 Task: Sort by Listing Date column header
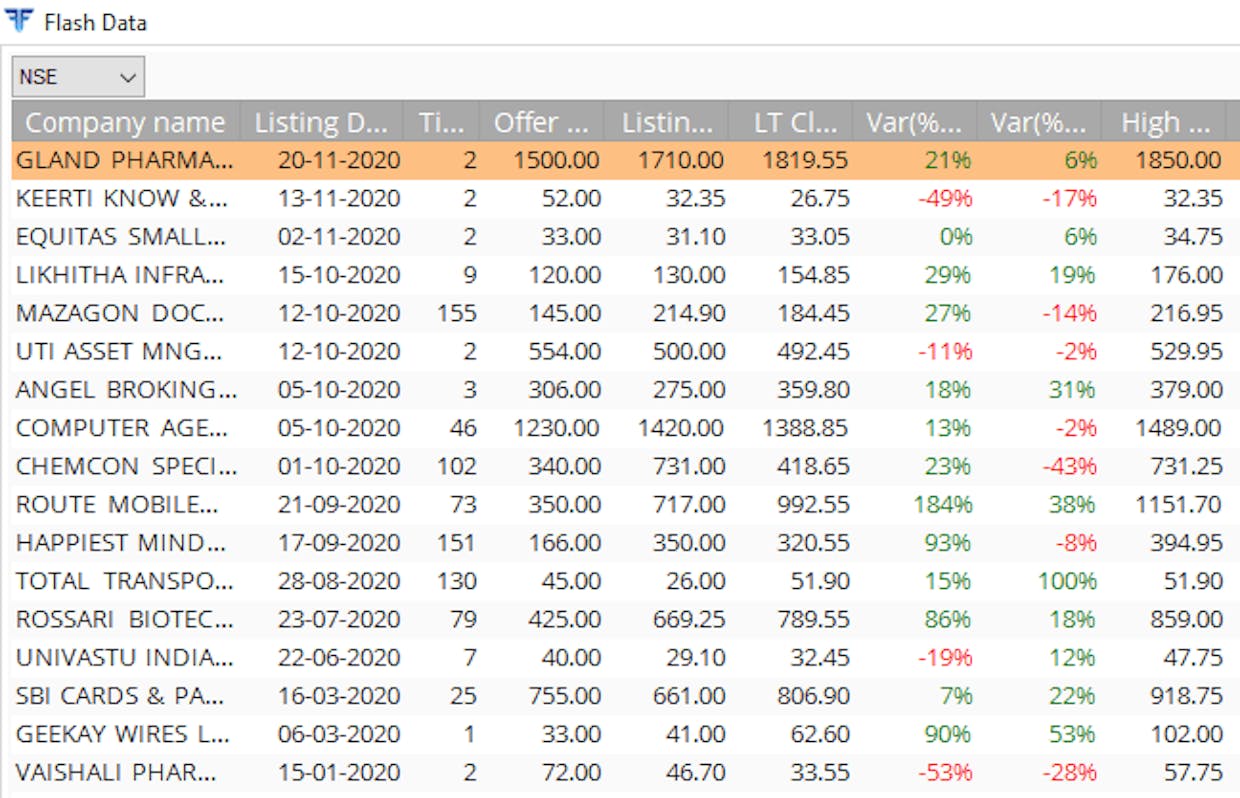point(321,123)
